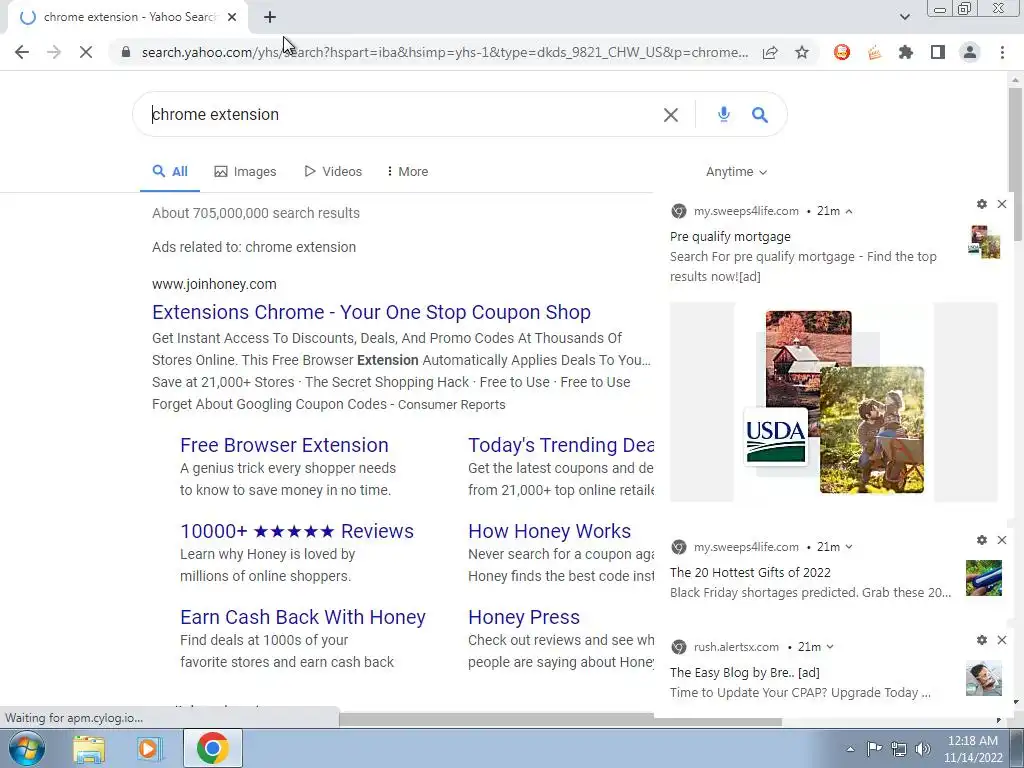Click The Easy Blog by Bre.. title
The image size is (1024, 768).
744,672
